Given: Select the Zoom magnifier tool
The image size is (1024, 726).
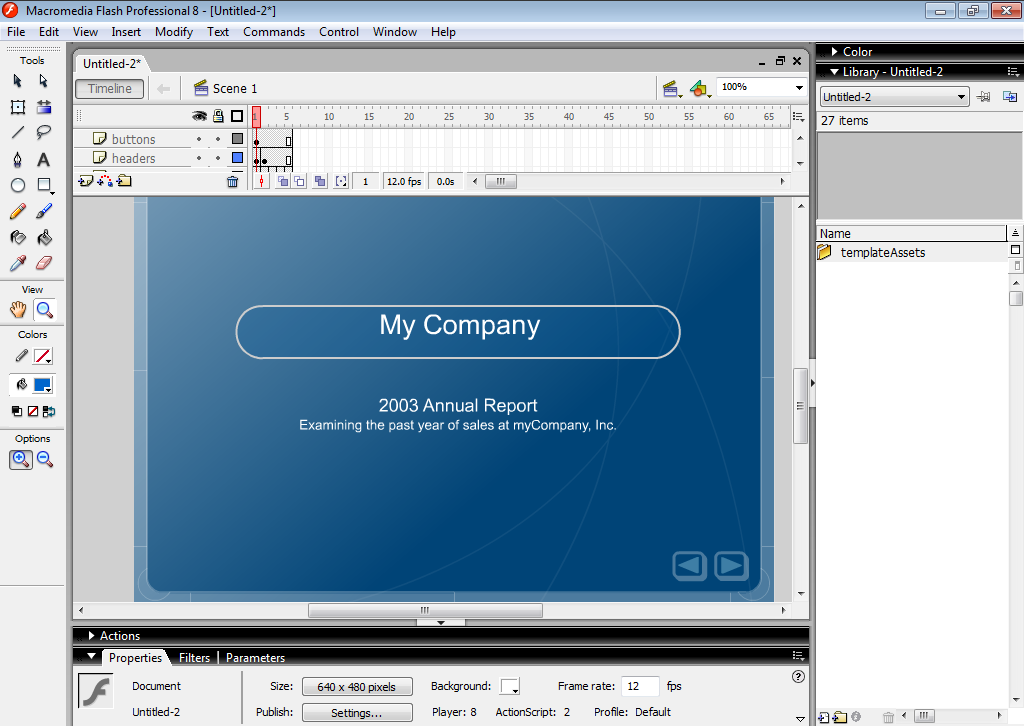Looking at the screenshot, I should coord(44,310).
